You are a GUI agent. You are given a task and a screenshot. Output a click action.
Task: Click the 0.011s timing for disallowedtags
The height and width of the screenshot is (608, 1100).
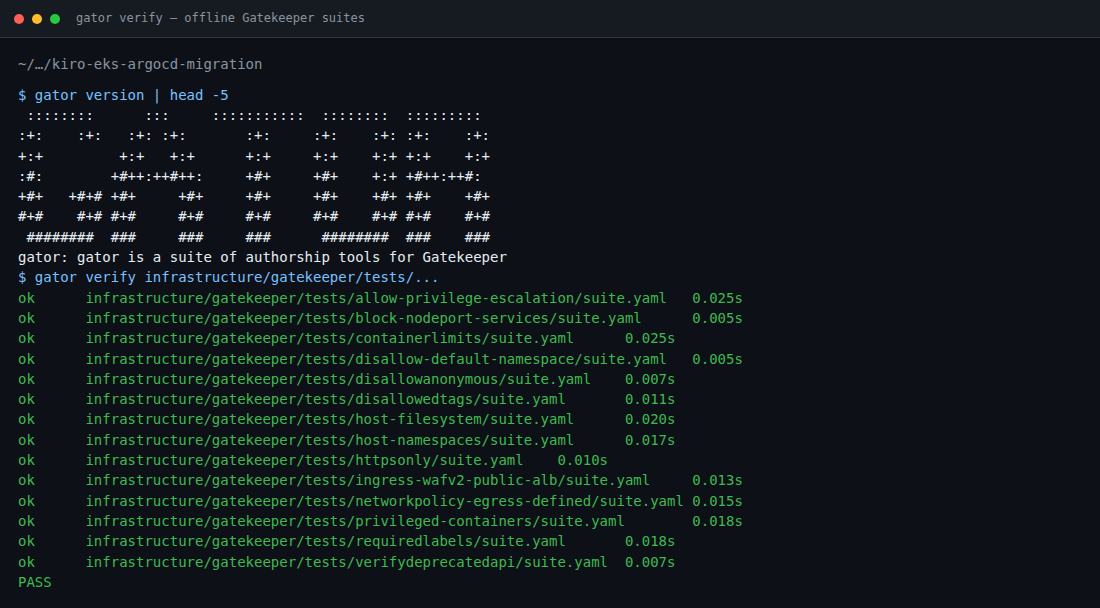click(x=650, y=400)
